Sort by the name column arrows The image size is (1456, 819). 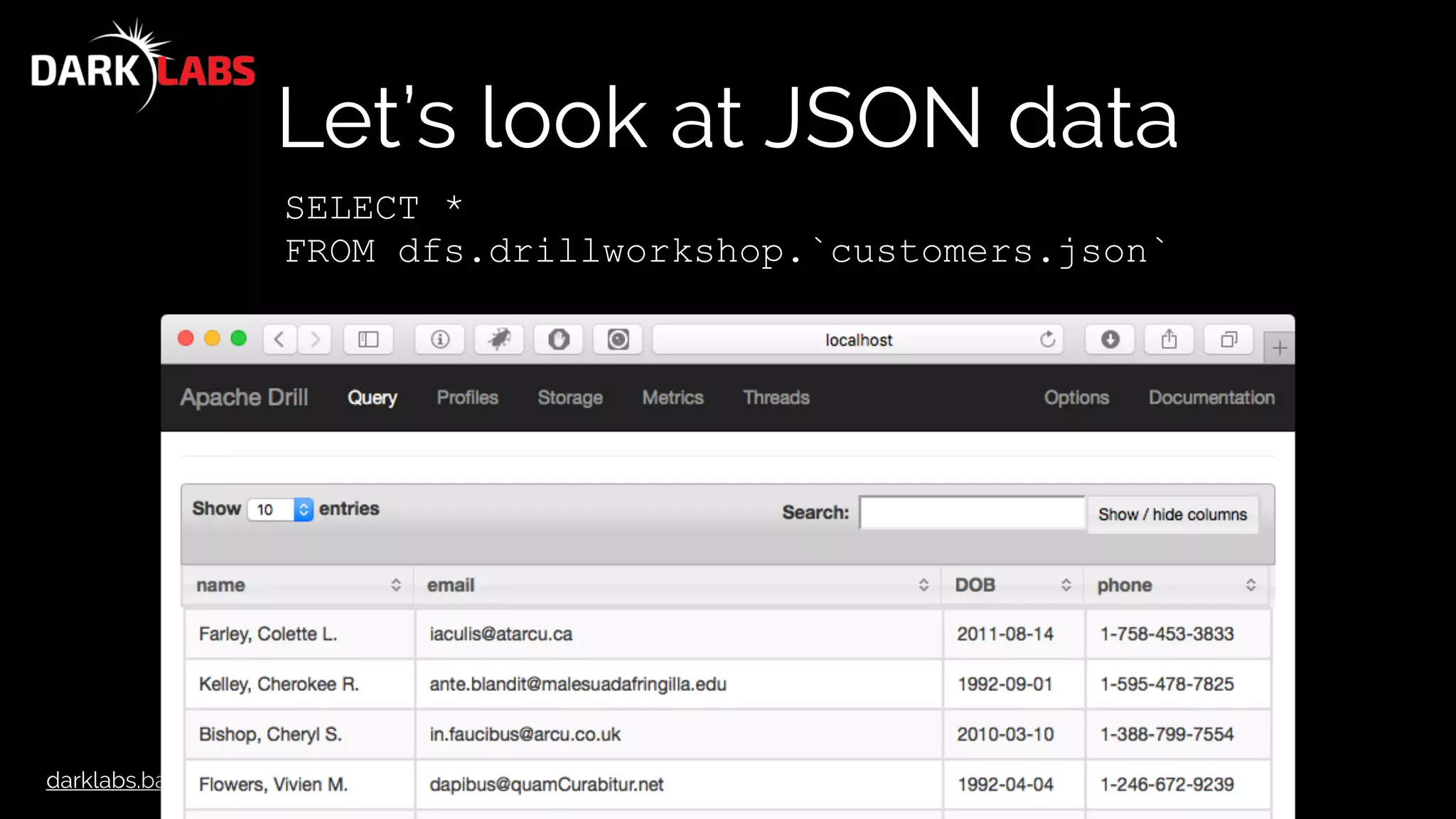(x=396, y=584)
